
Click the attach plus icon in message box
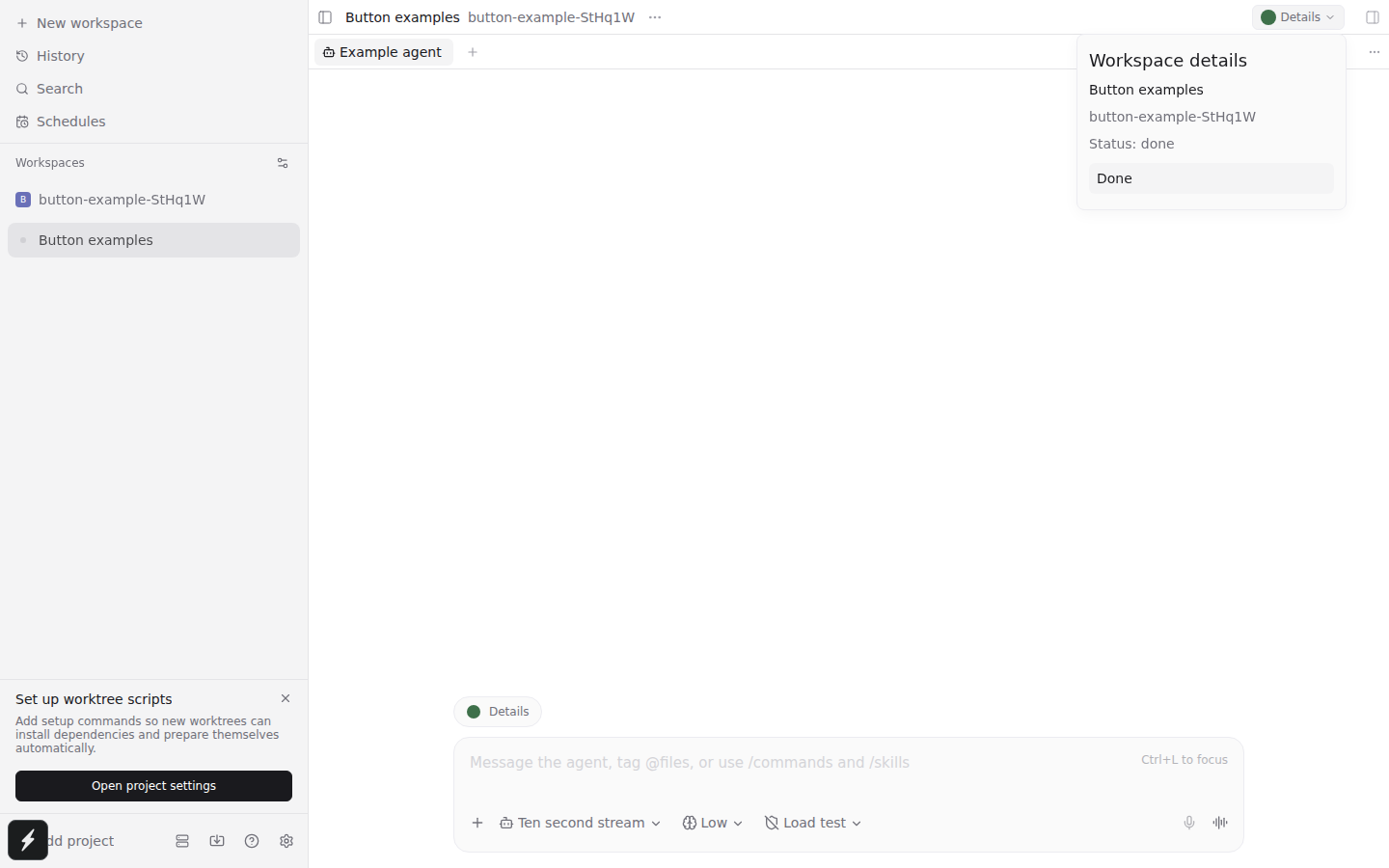[477, 823]
